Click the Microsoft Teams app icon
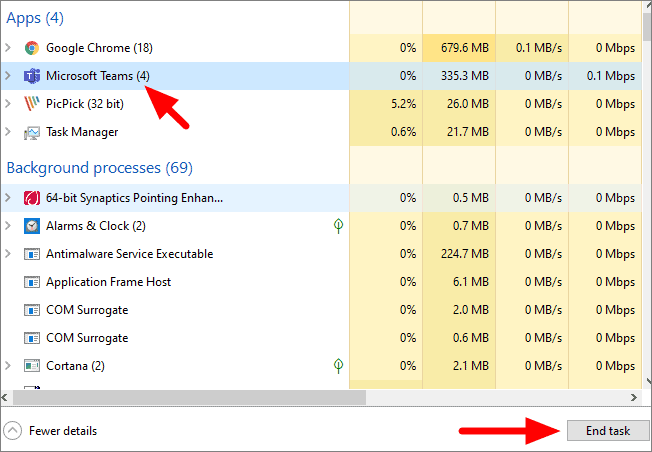The height and width of the screenshot is (452, 652). tap(32, 76)
